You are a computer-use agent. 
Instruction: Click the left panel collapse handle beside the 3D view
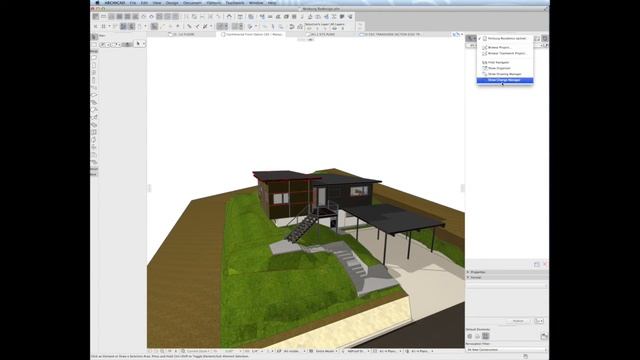[x=149, y=188]
